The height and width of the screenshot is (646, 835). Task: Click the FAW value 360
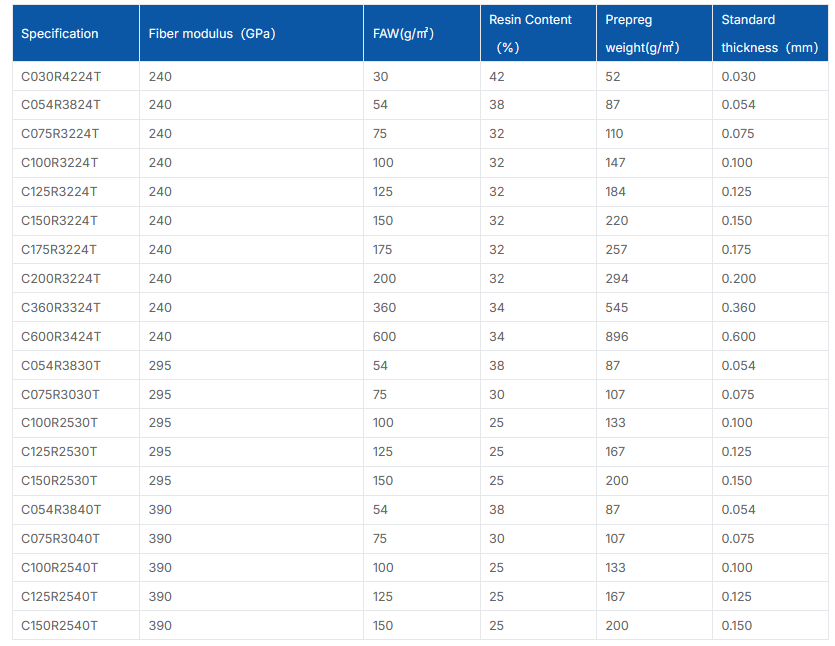click(384, 308)
